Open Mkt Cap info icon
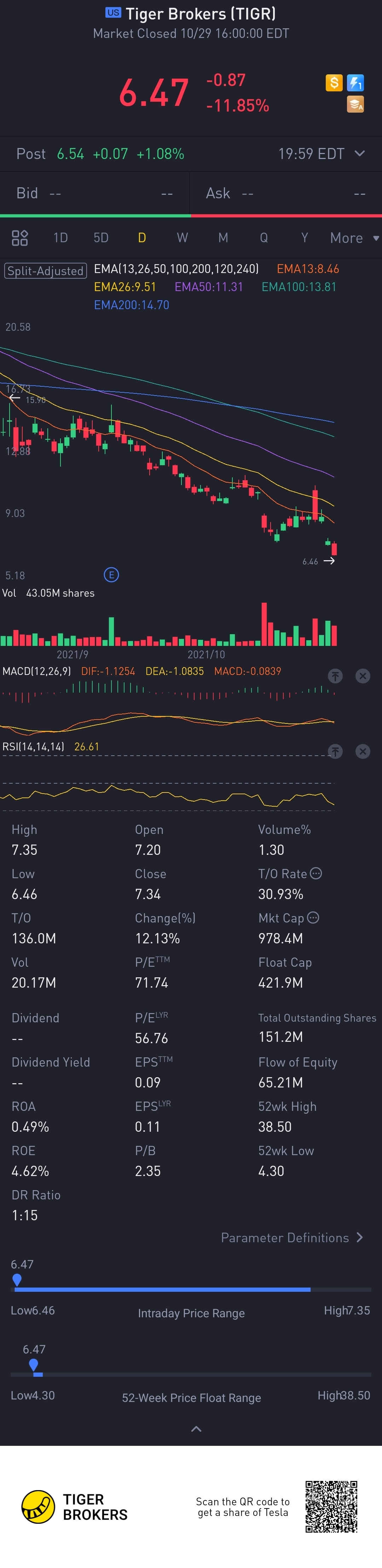Image resolution: width=382 pixels, height=1568 pixels. click(313, 917)
